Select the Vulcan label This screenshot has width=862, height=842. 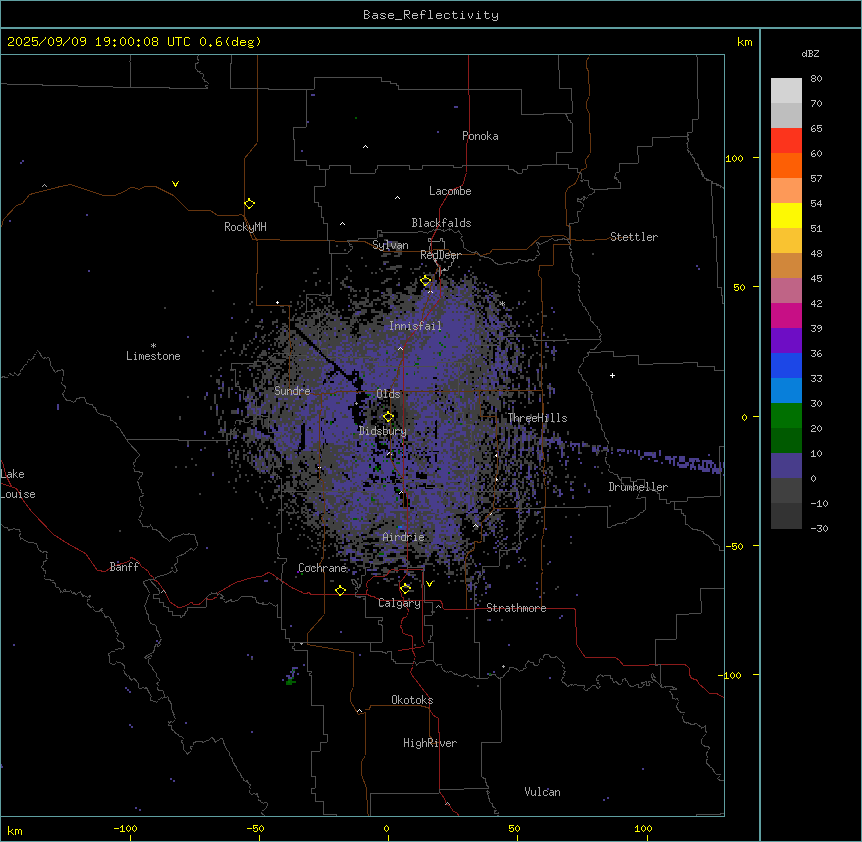tap(543, 792)
